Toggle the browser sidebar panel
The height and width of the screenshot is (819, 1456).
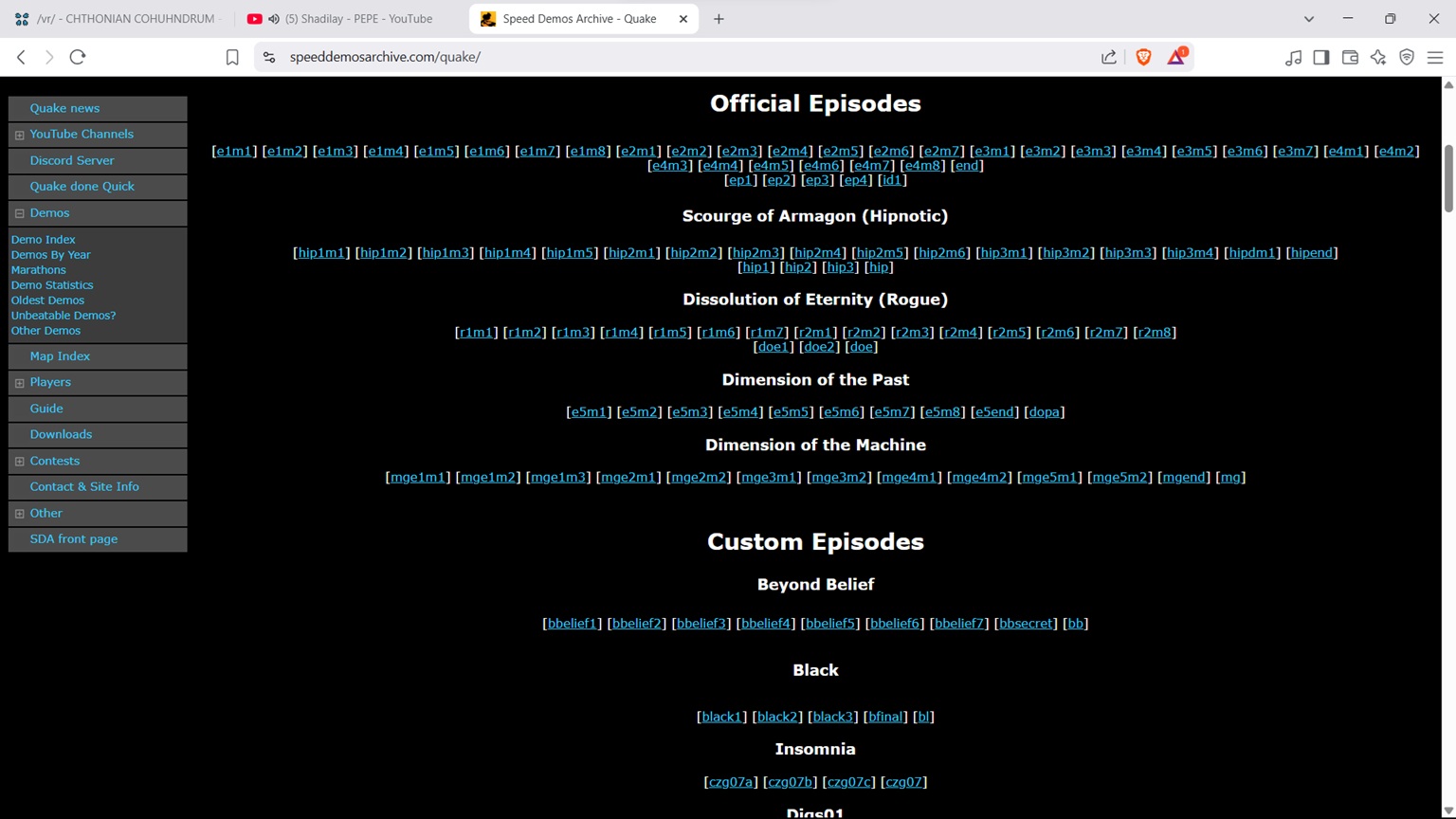pyautogui.click(x=1321, y=58)
